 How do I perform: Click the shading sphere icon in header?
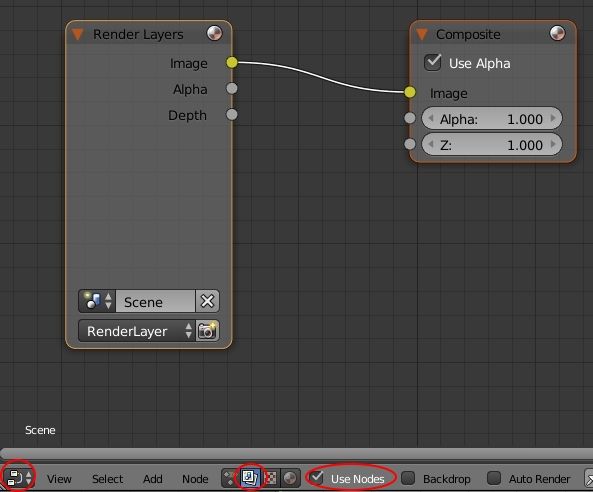(290, 478)
